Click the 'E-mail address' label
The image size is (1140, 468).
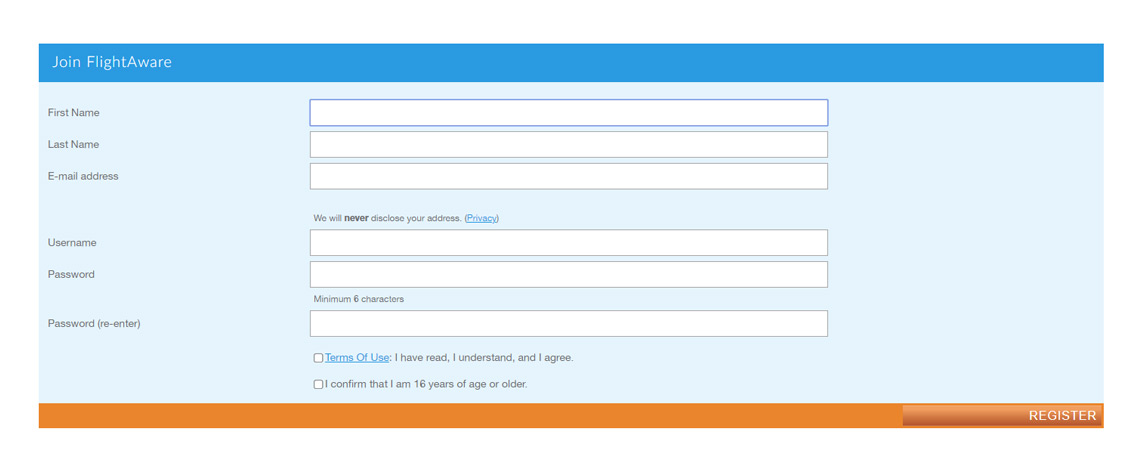pyautogui.click(x=83, y=177)
